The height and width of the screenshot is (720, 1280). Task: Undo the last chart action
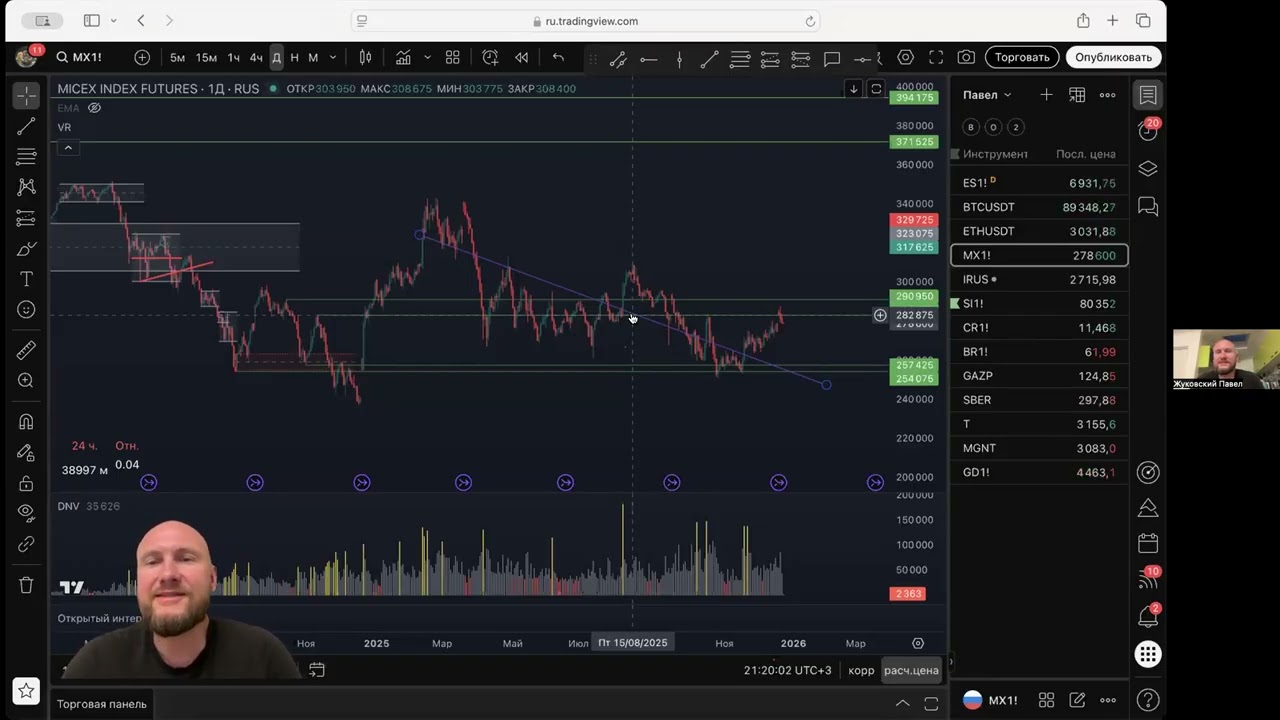pos(558,57)
